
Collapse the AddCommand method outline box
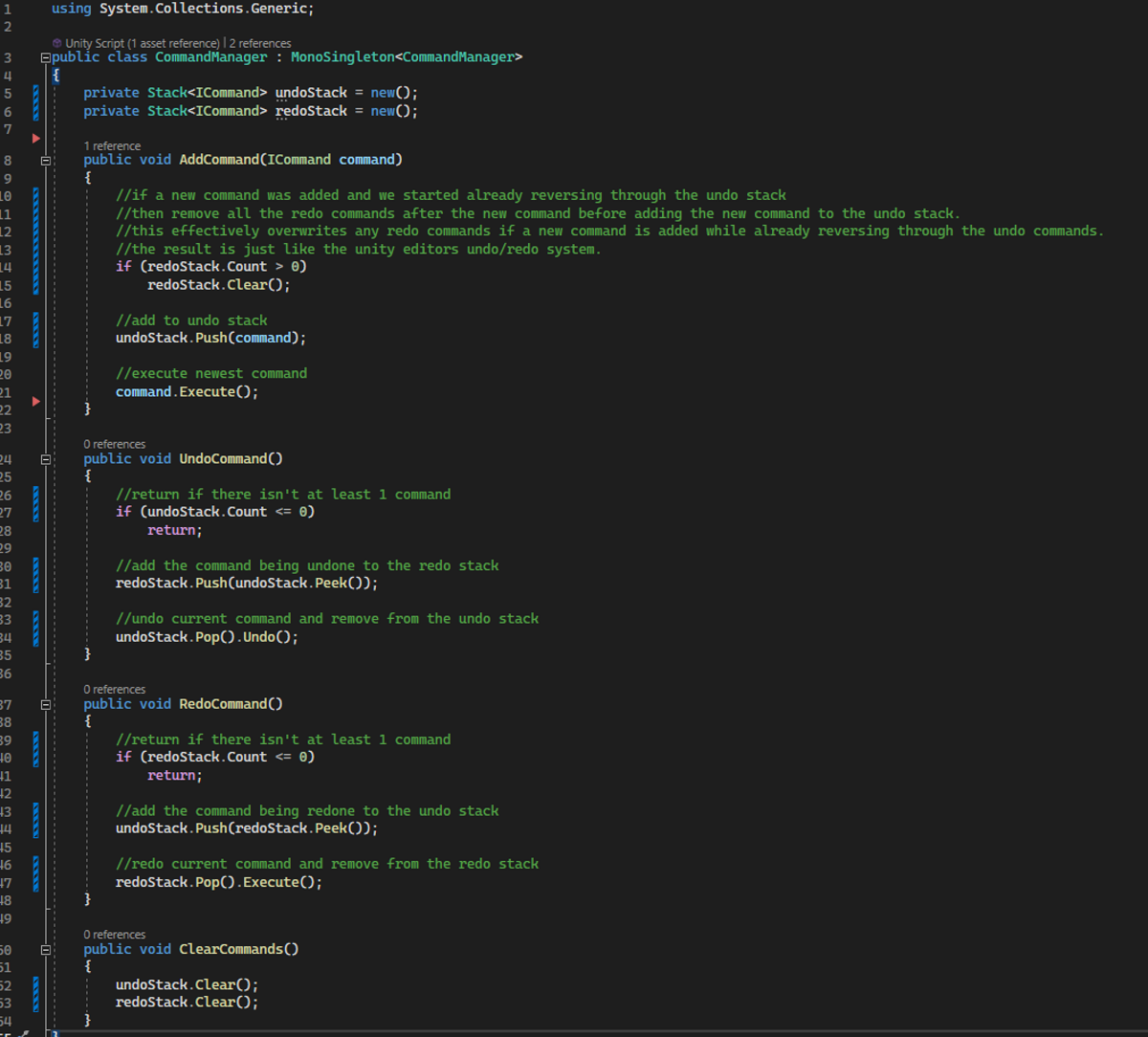44,161
